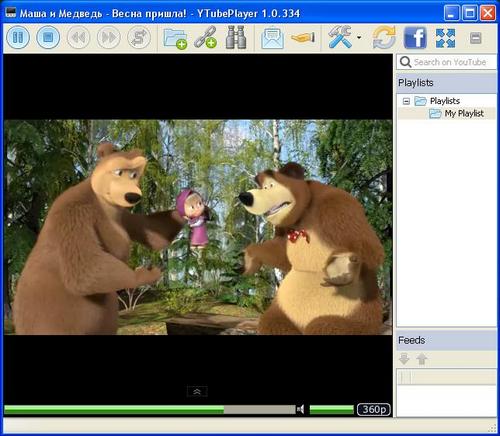Open the Facebook share icon
Screen dimensions: 500x436
415,38
